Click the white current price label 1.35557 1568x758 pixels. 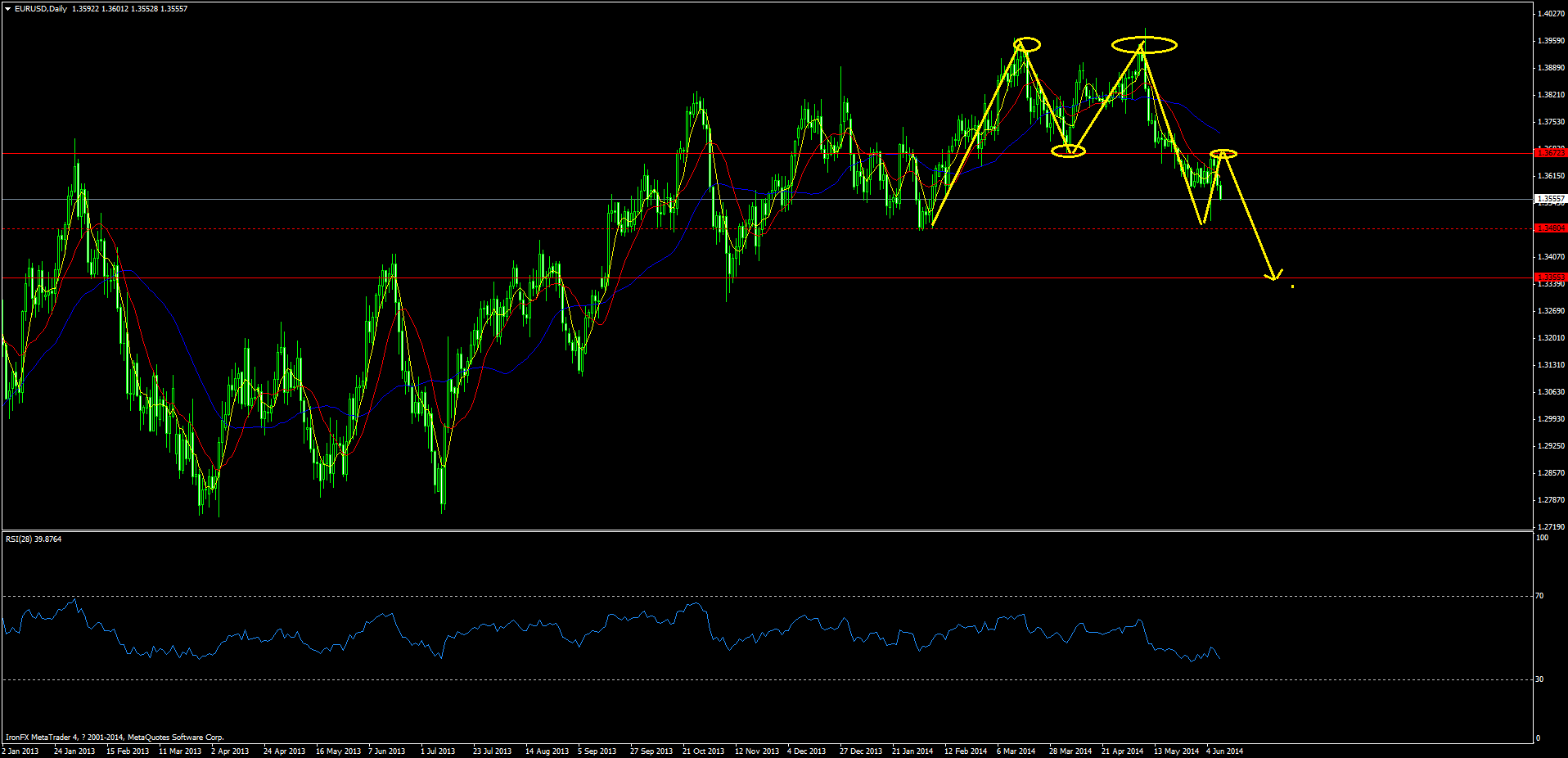(1550, 199)
